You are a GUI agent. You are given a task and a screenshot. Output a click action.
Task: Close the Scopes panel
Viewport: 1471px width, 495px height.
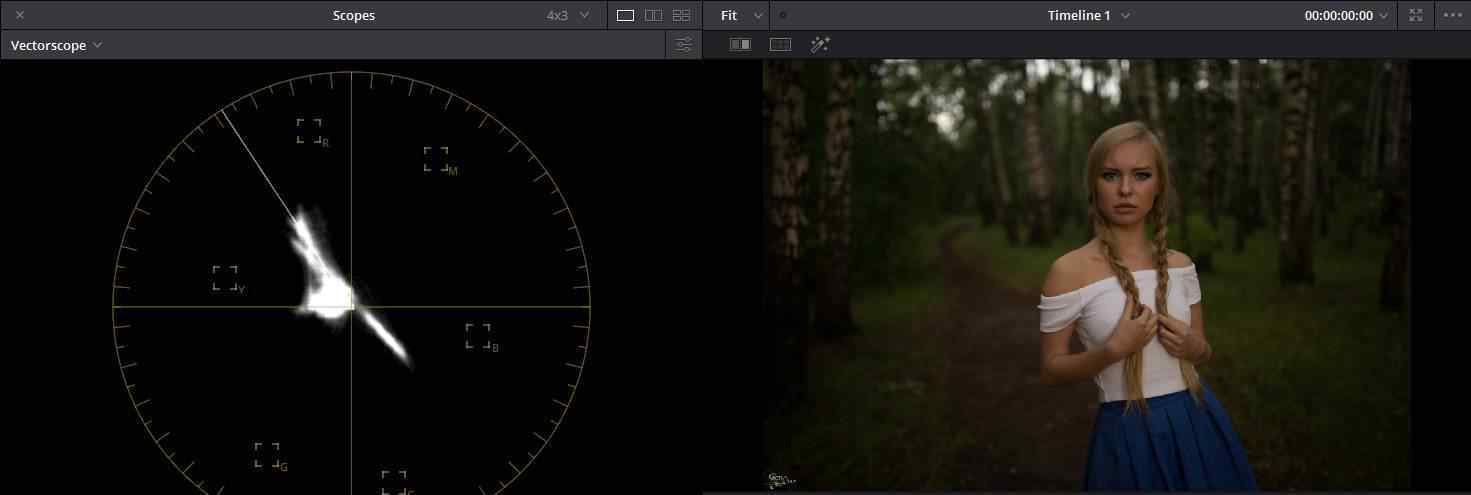tap(20, 15)
